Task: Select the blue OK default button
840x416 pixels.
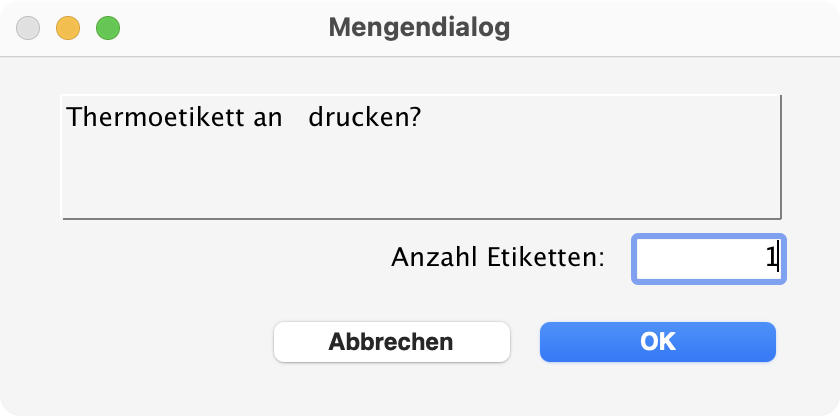Action: (657, 342)
